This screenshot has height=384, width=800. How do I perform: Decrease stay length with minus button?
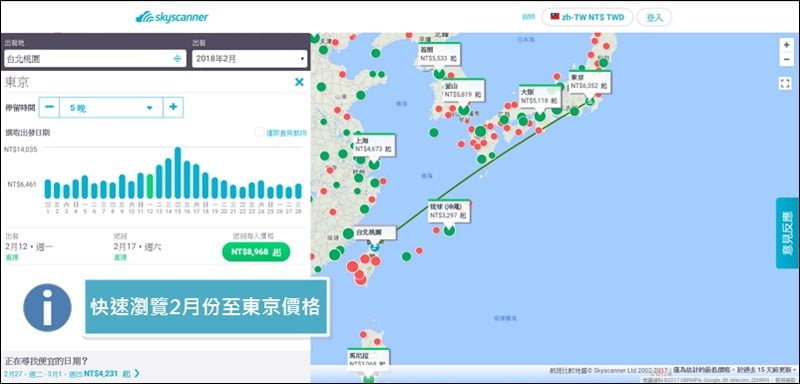[x=49, y=107]
